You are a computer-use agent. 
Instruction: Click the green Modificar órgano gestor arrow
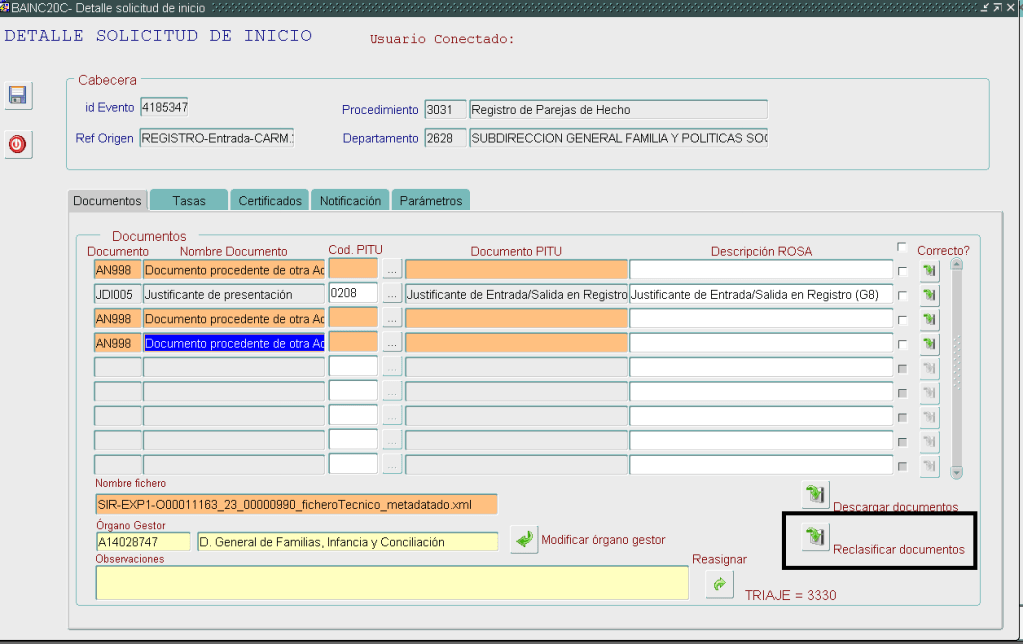click(x=523, y=540)
